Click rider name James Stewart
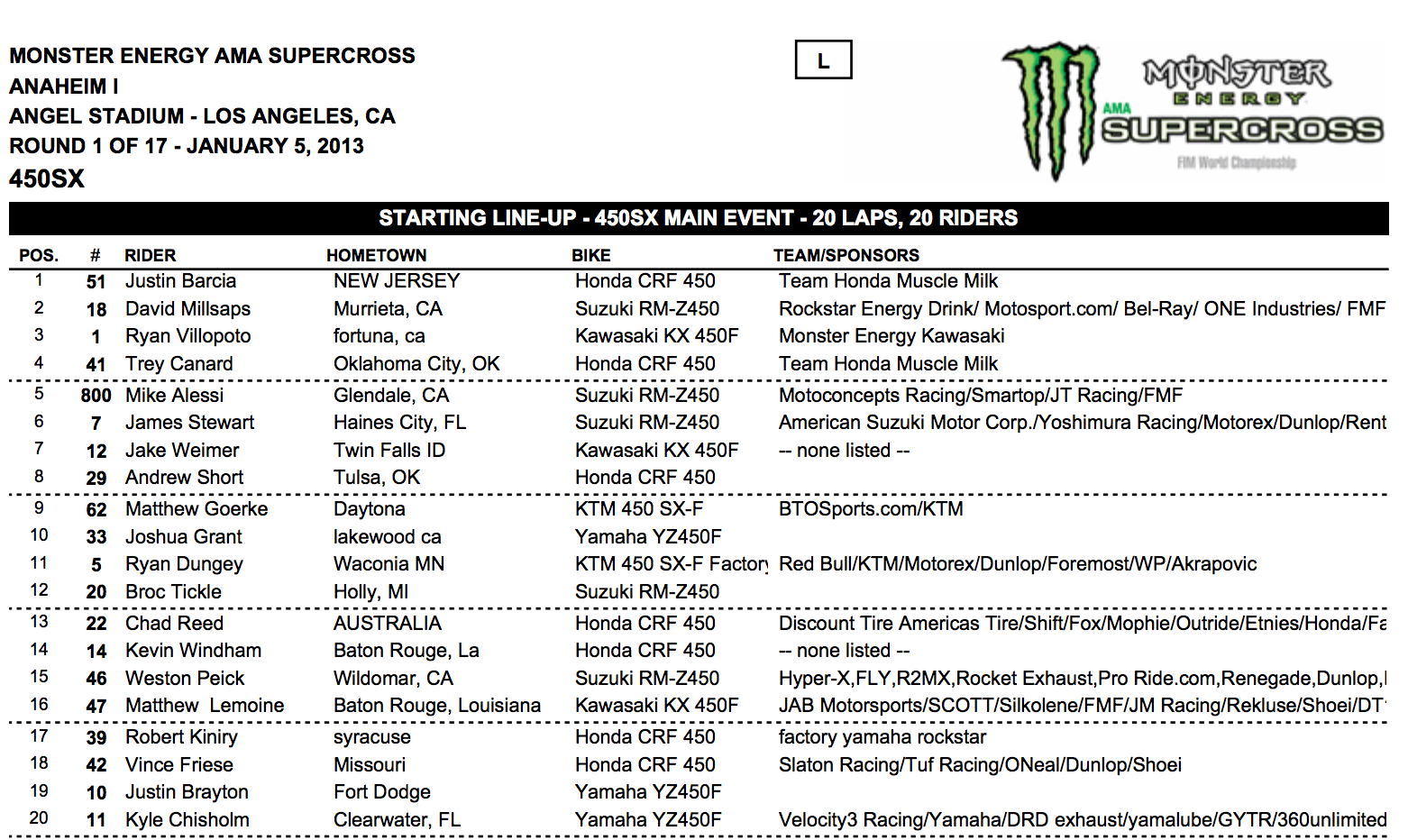This screenshot has height=840, width=1408. click(189, 423)
